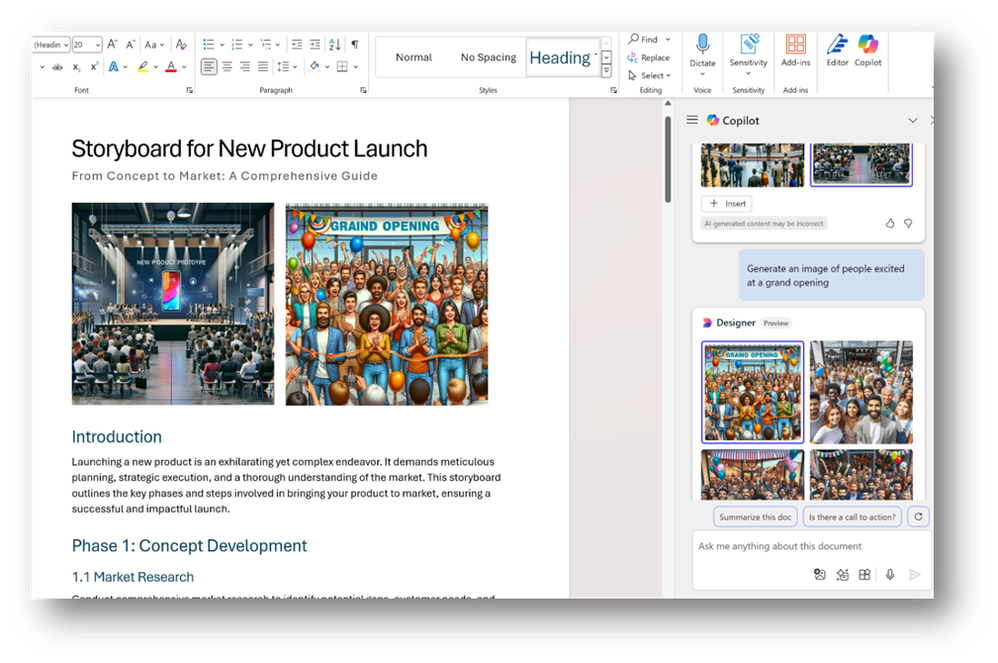The image size is (998, 663).
Task: Add image reference in Copilot prompt
Action: 820,575
